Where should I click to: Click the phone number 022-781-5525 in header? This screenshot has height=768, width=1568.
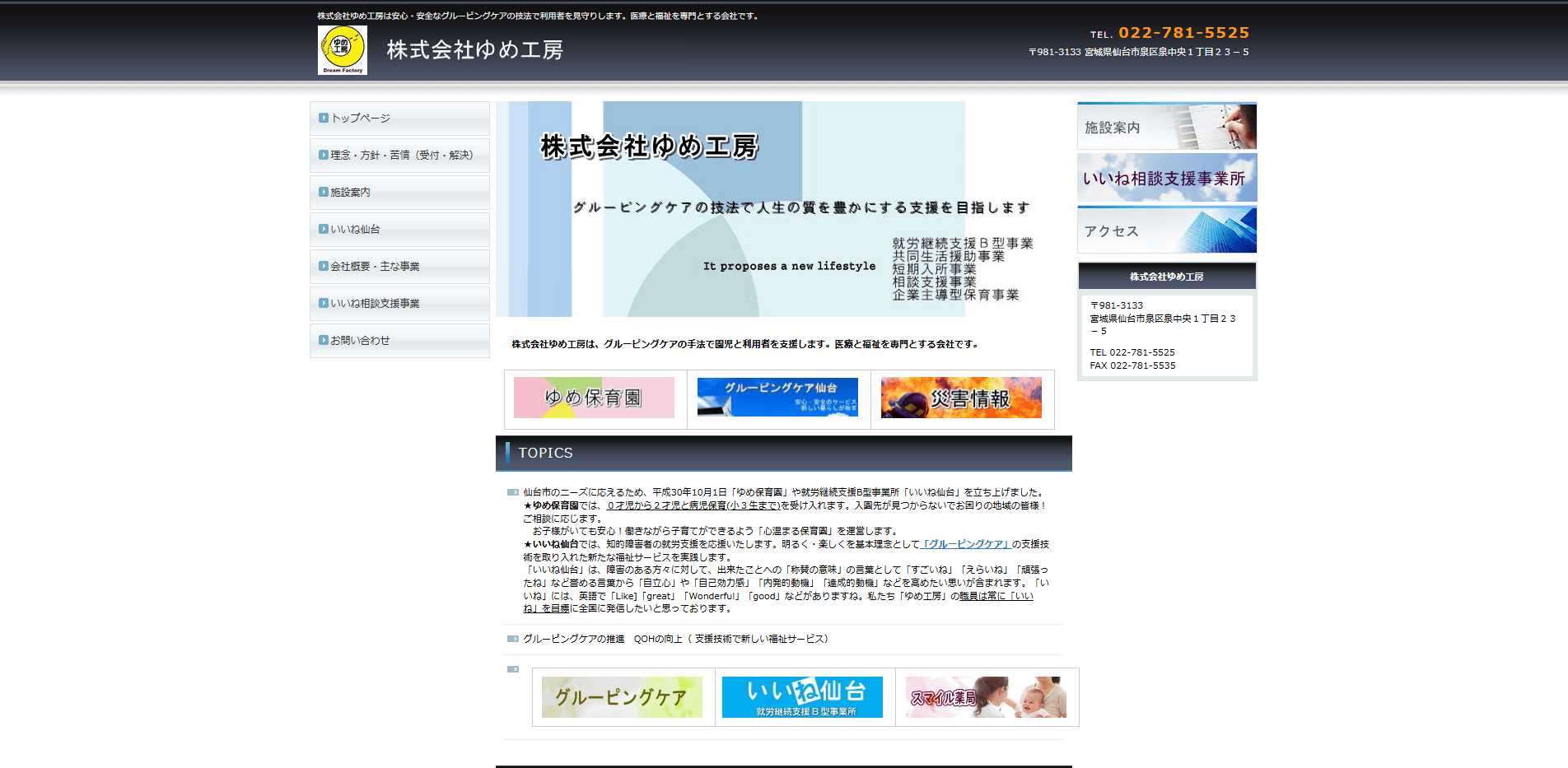[x=1183, y=33]
